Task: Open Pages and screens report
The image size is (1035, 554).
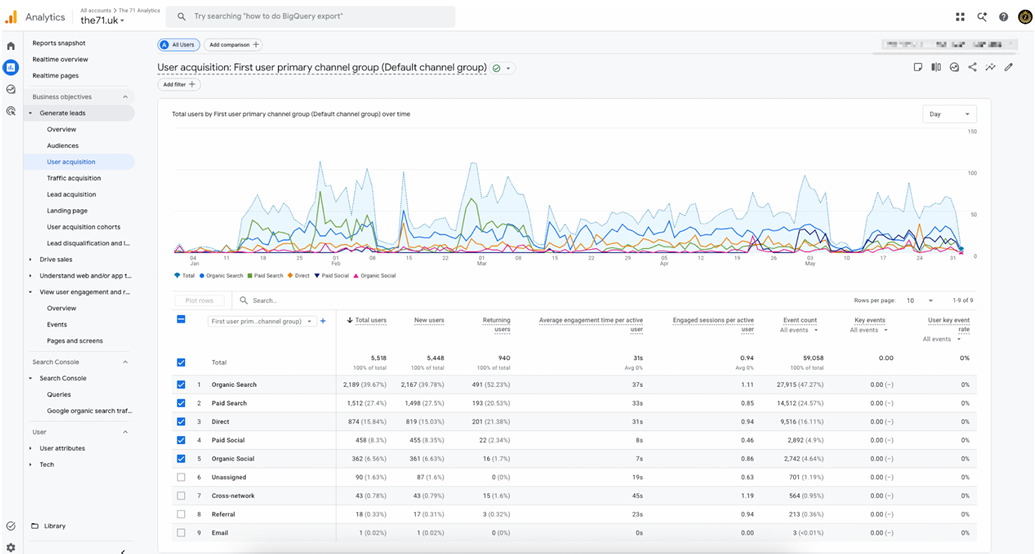Action: [75, 341]
